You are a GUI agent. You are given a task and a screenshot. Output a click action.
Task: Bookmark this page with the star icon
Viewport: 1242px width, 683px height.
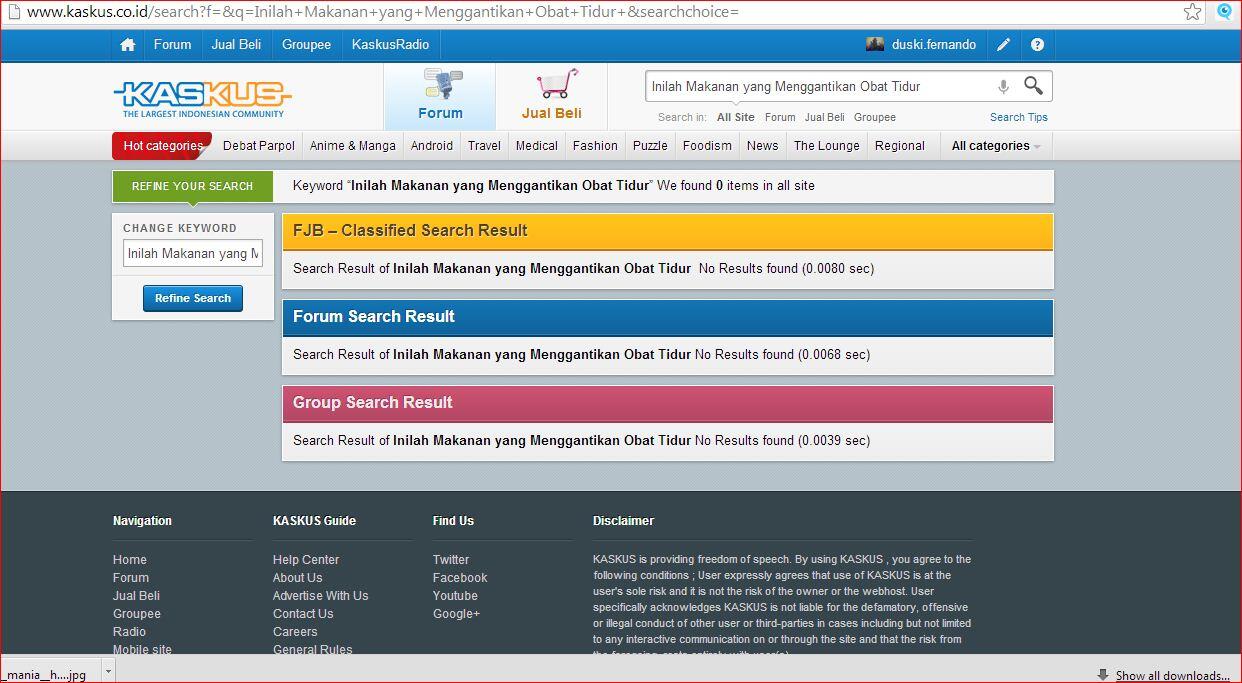coord(1192,12)
